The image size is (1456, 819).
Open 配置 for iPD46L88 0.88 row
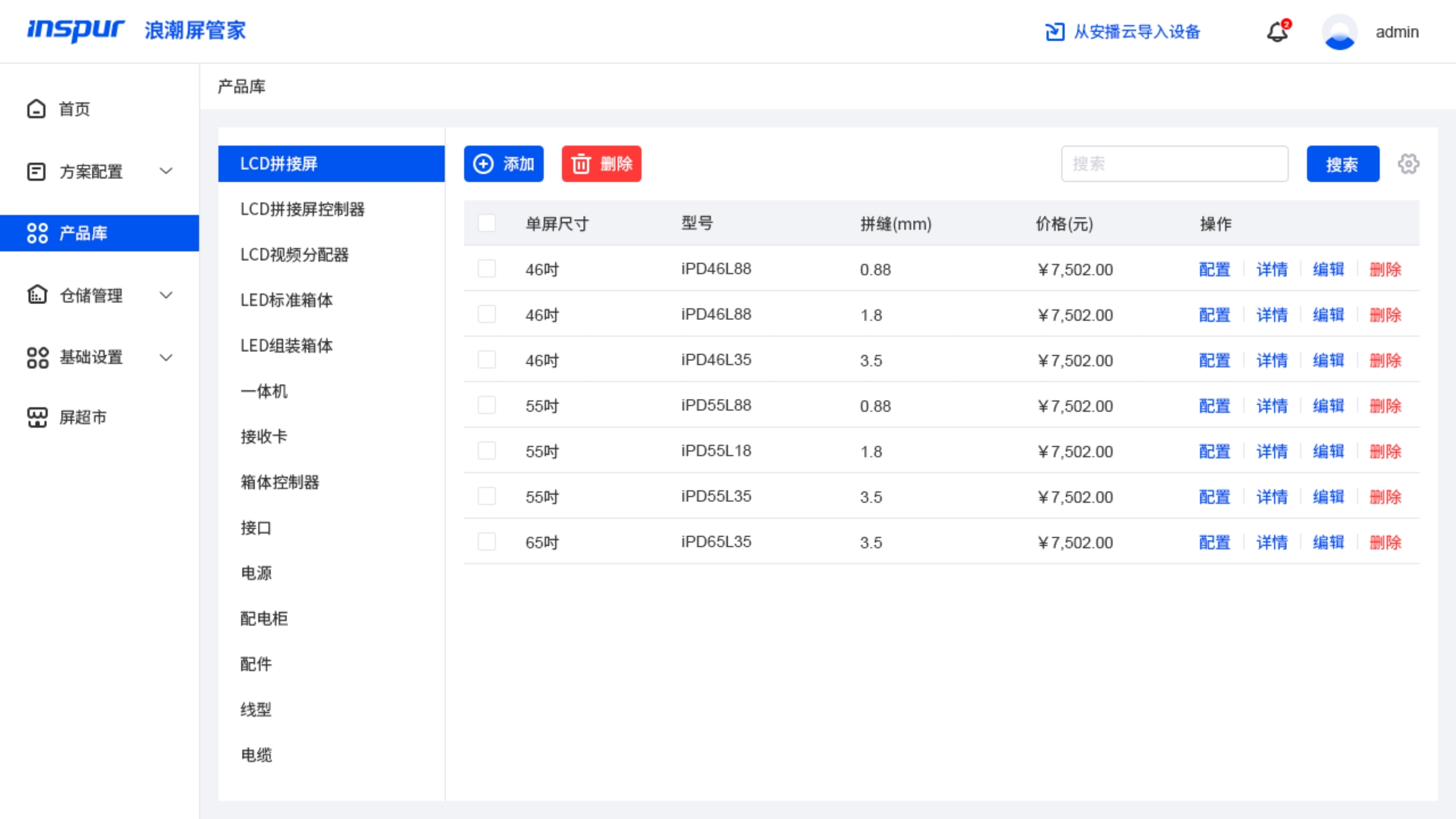(x=1214, y=269)
